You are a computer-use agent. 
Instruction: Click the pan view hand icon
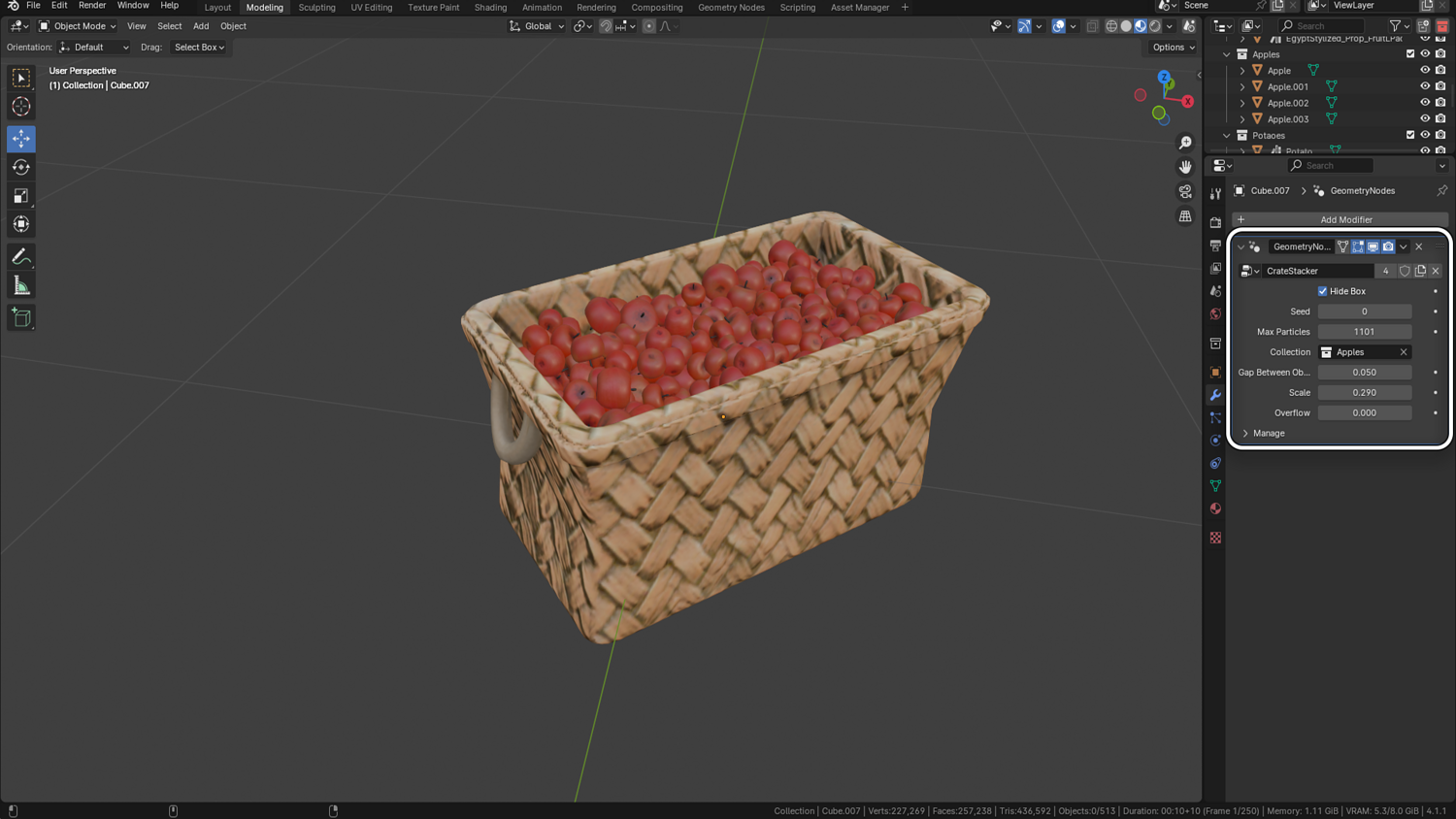1185,167
